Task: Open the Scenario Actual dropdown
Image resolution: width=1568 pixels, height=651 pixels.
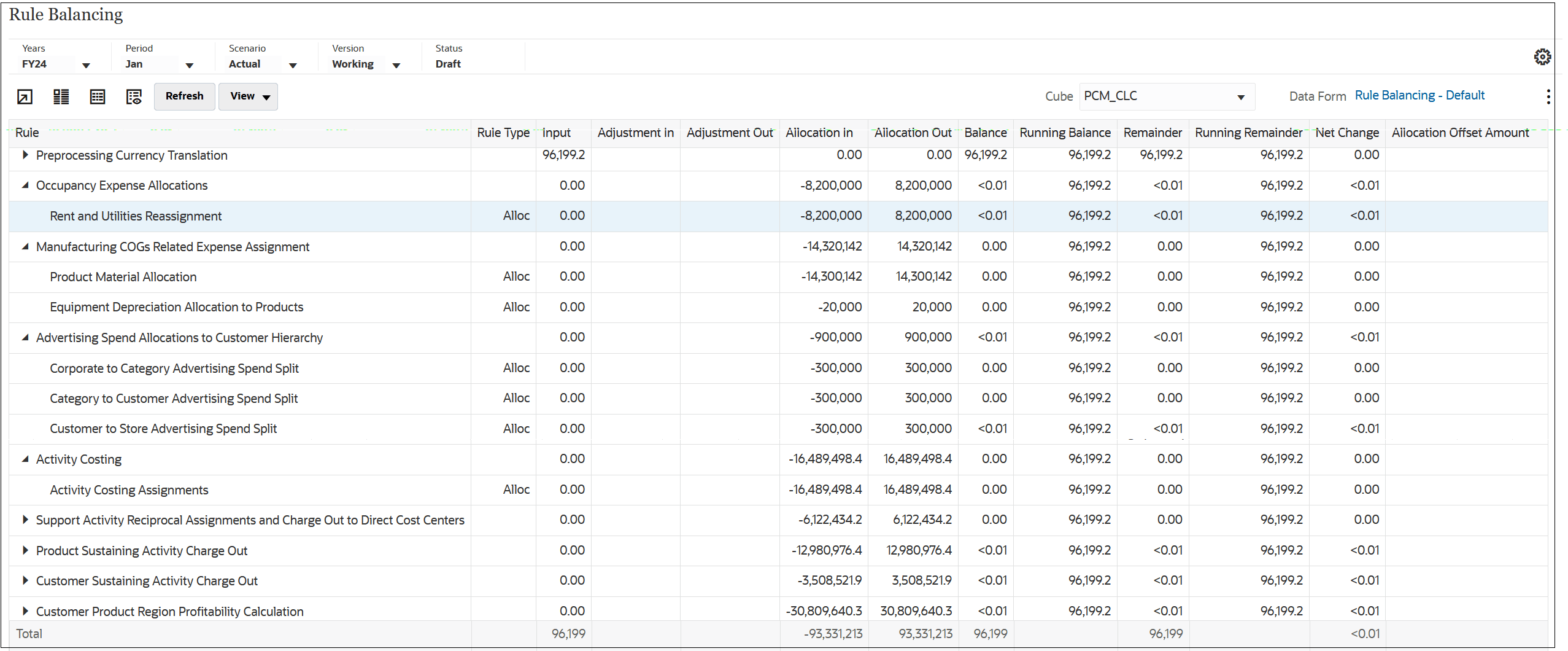Action: tap(293, 64)
